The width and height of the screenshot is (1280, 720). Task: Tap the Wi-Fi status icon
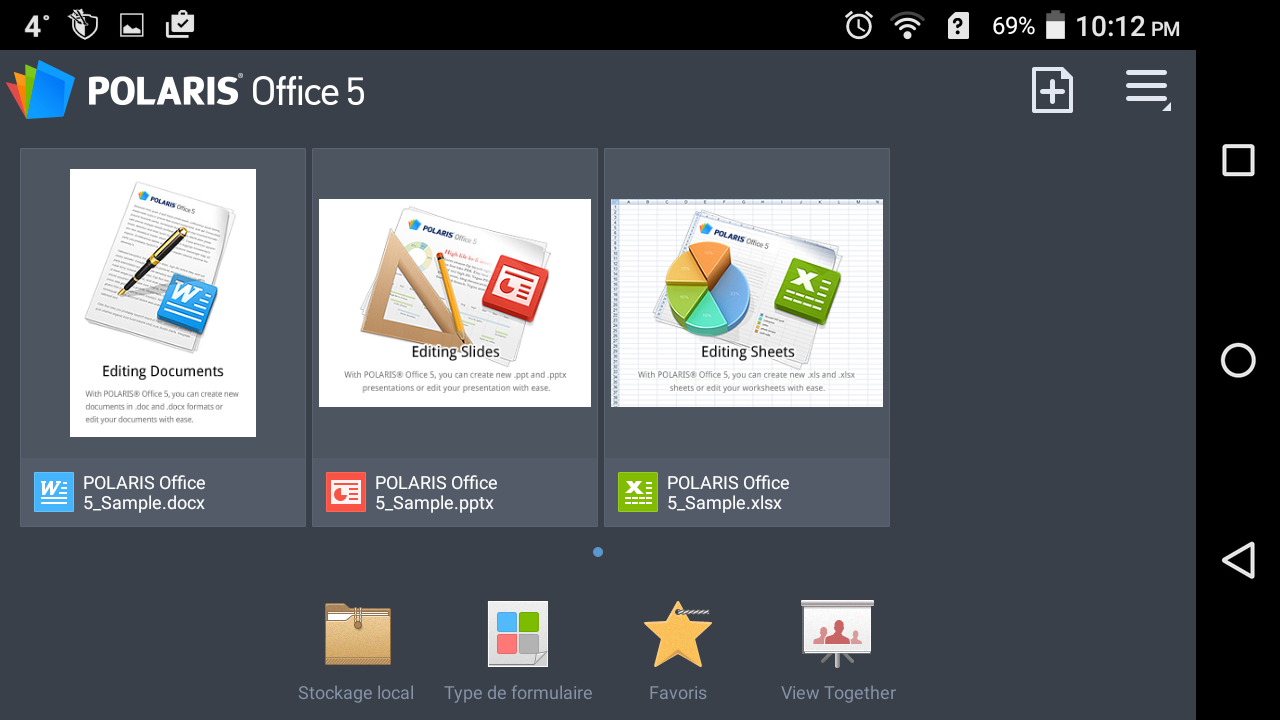coord(908,26)
